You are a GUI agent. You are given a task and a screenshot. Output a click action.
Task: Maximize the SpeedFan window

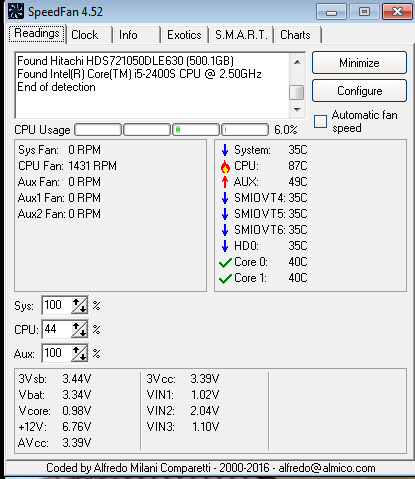pos(364,12)
